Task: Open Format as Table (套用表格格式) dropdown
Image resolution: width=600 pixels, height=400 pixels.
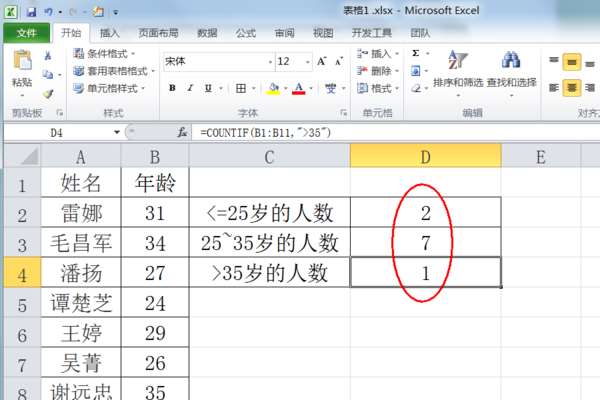Action: click(114, 71)
